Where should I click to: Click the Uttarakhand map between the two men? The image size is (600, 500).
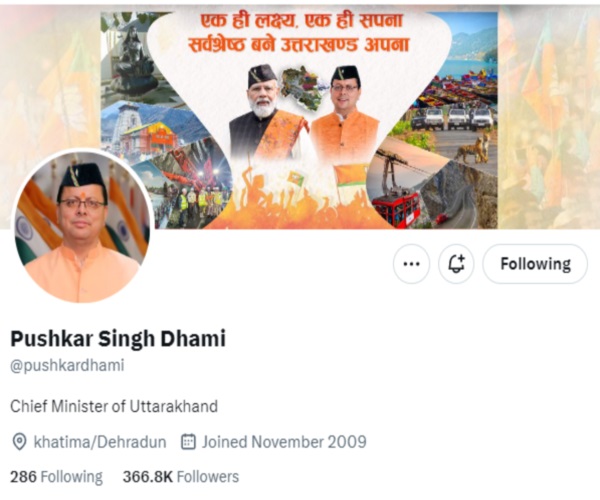point(304,87)
